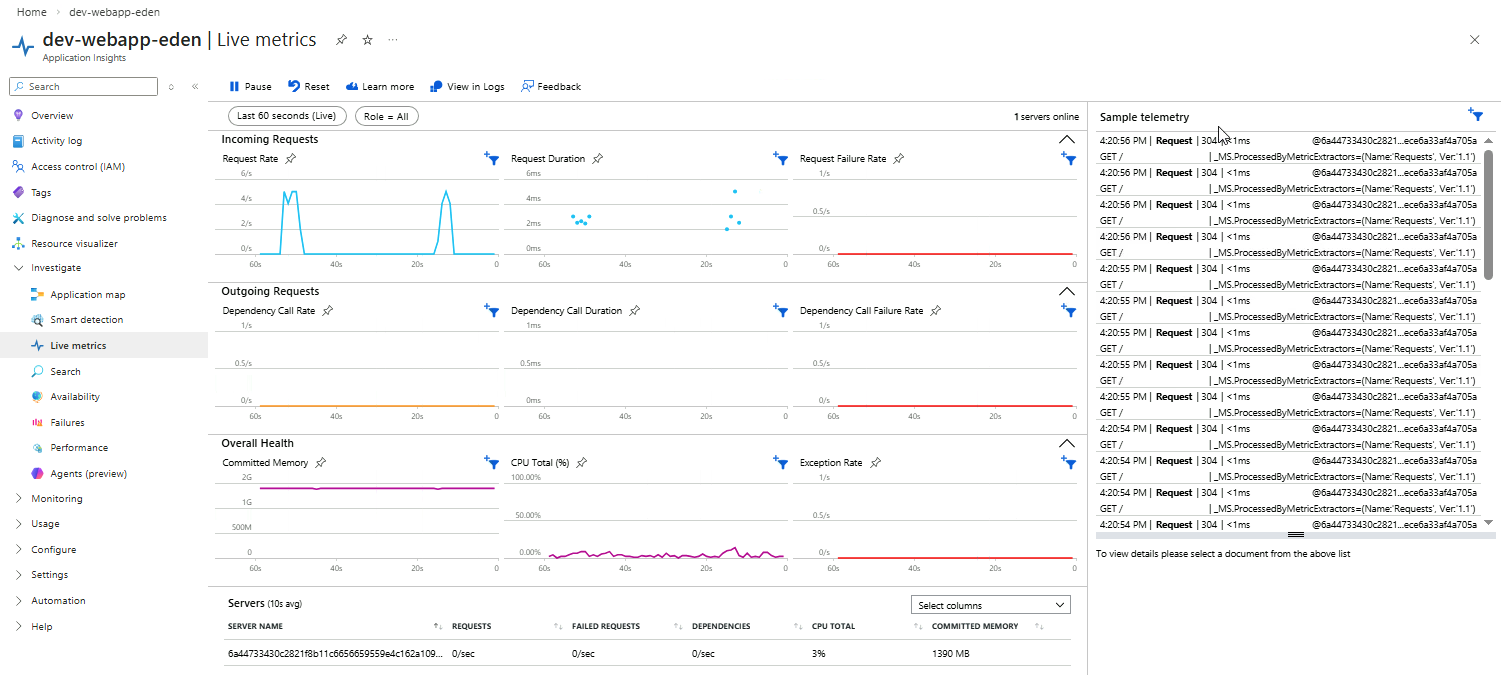Pin the Committed Memory chart
Image resolution: width=1501 pixels, height=675 pixels.
click(x=320, y=463)
